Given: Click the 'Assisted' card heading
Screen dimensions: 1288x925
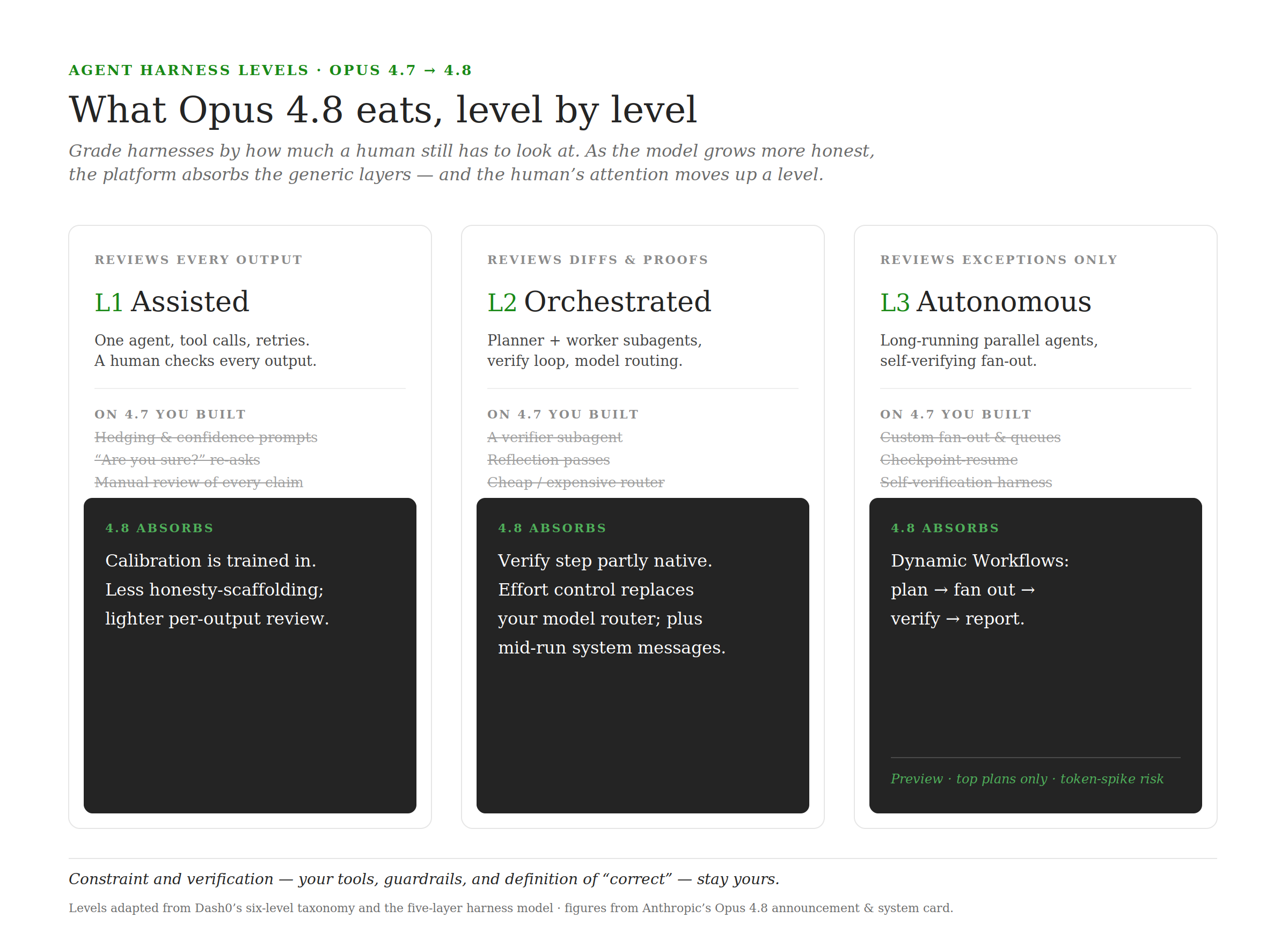Looking at the screenshot, I should 189,302.
